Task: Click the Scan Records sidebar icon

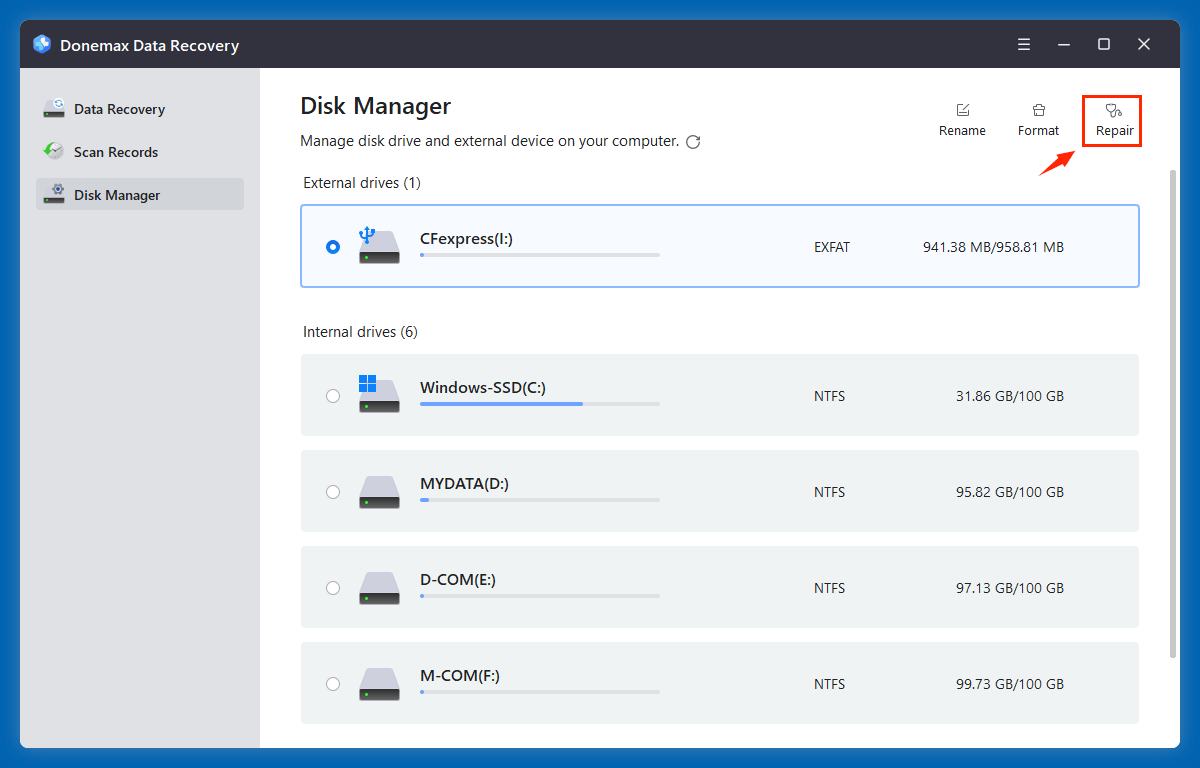Action: pos(53,151)
